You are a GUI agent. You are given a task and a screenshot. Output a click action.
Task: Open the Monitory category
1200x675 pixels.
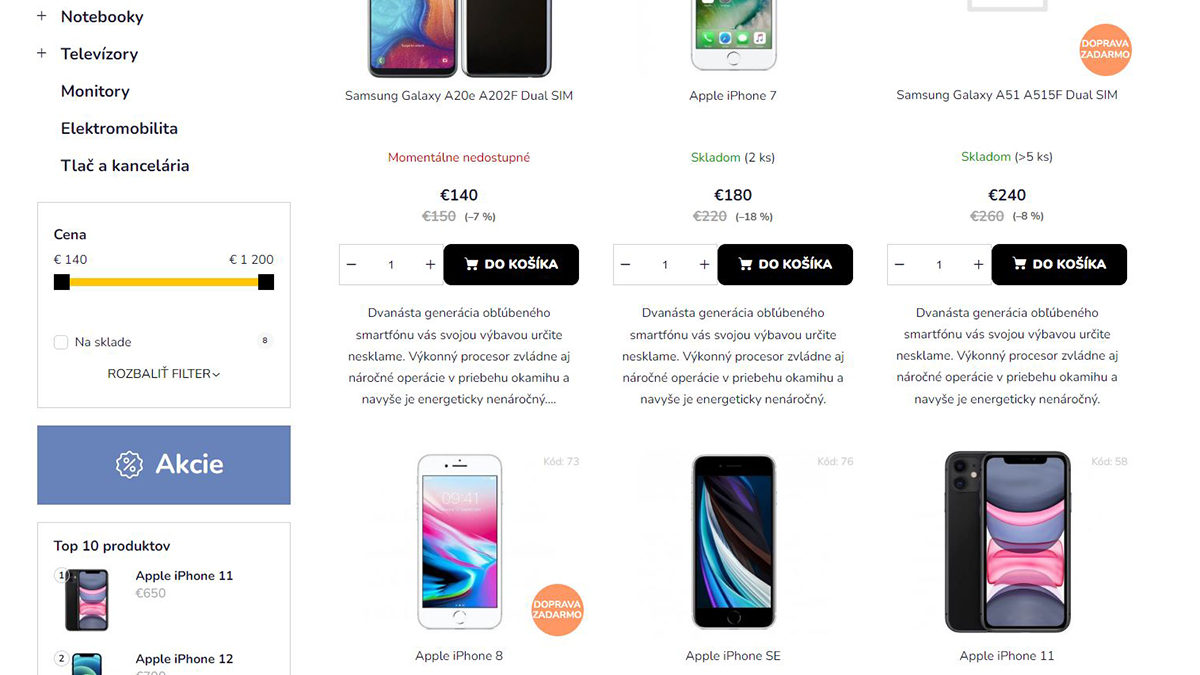[95, 91]
